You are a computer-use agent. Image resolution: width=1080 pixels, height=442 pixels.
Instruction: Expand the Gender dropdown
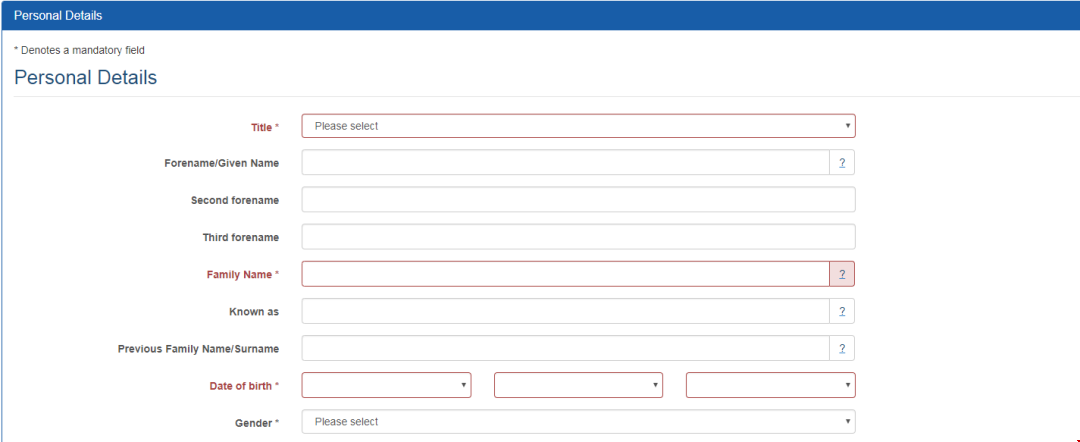pos(578,422)
